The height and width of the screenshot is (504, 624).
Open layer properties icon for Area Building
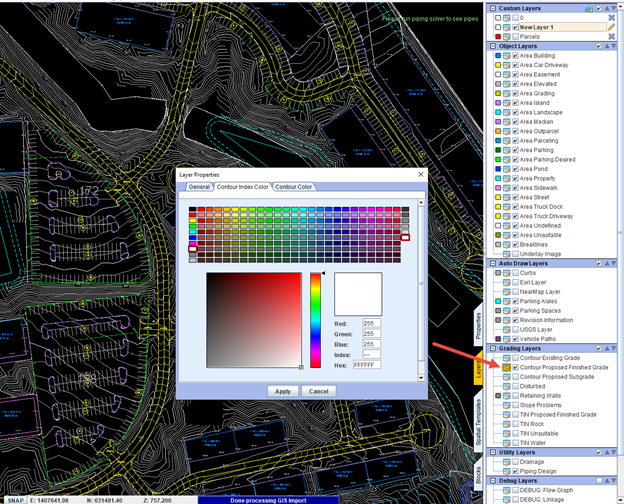[506, 56]
